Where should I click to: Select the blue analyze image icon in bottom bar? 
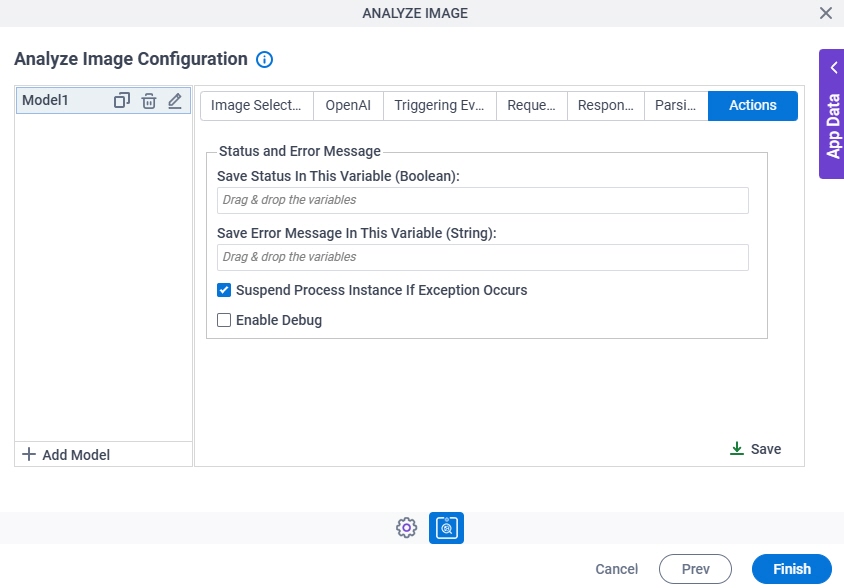(x=446, y=528)
